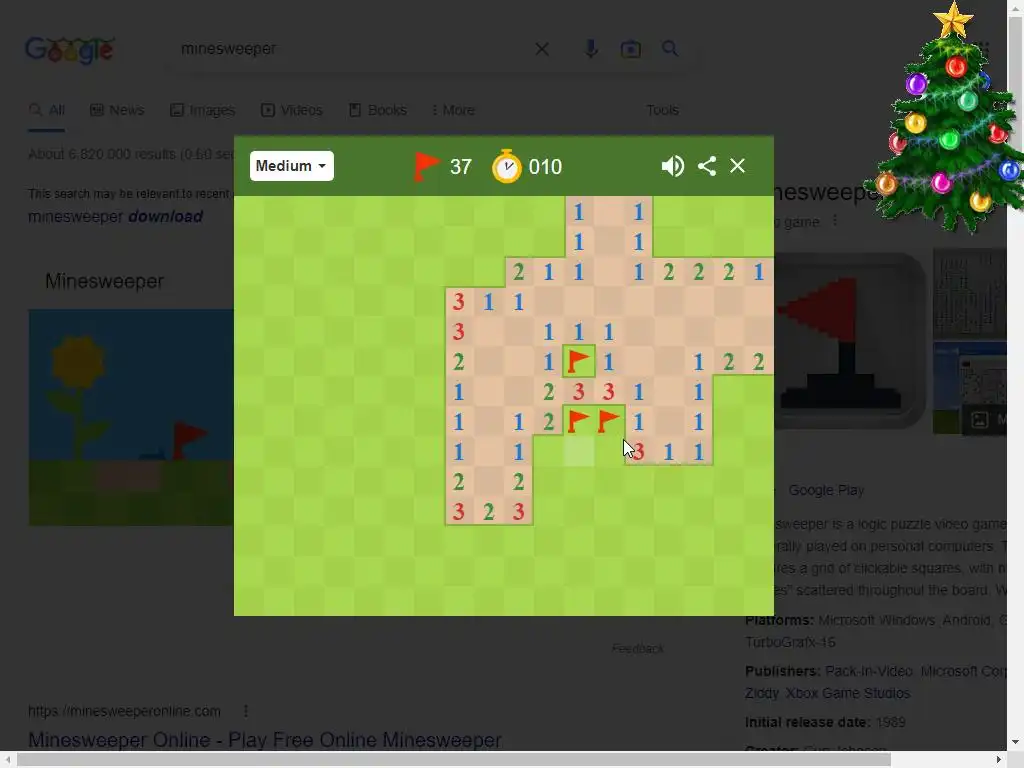
Task: Click the red flag Minesweeper thumbnail
Action: tap(849, 341)
